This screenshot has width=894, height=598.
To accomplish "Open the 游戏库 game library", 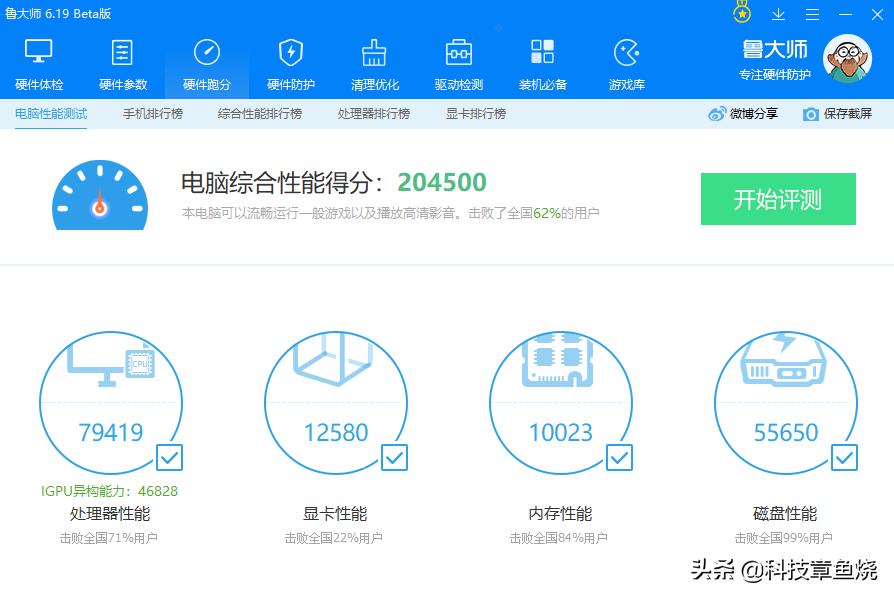I will [x=626, y=60].
